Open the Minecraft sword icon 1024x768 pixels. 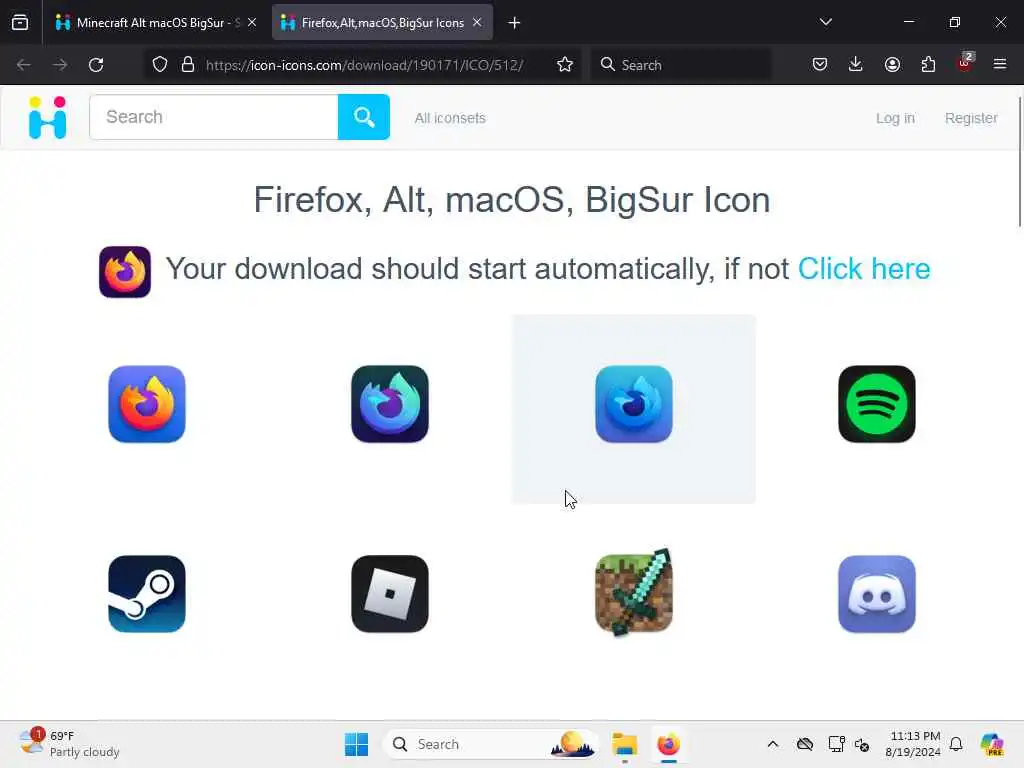(633, 592)
